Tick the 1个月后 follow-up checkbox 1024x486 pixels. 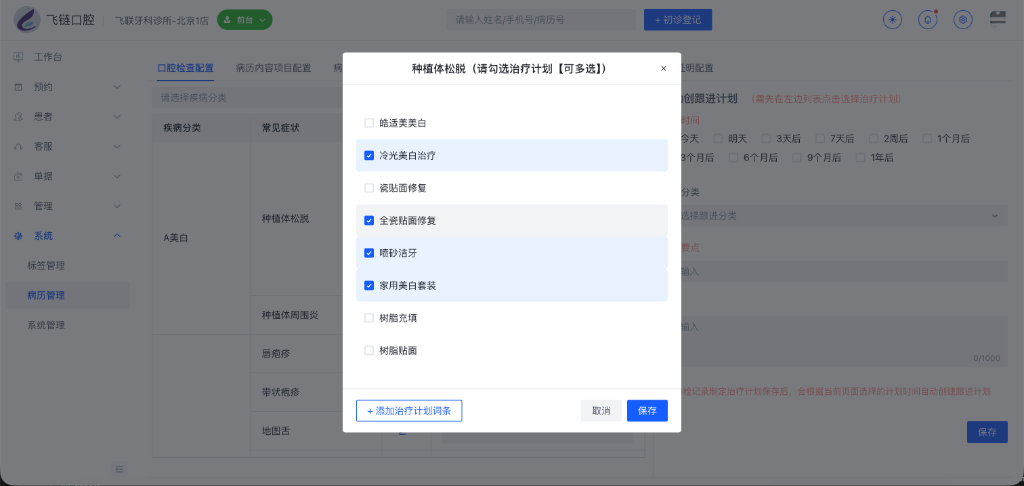click(927, 138)
